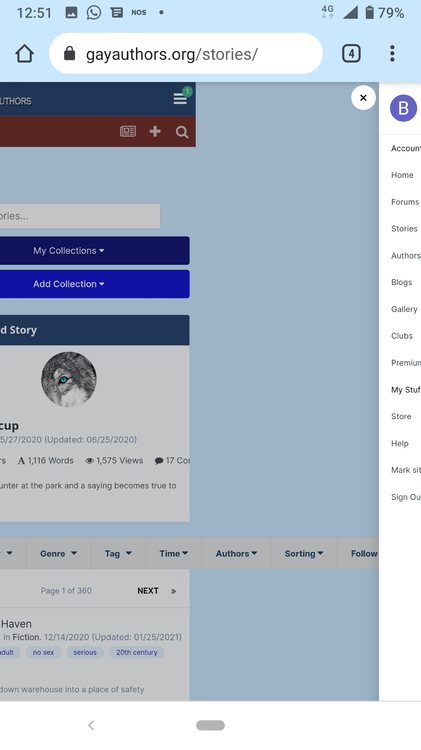Open the tab switcher showing 4 tabs
The width and height of the screenshot is (421, 750).
click(351, 54)
